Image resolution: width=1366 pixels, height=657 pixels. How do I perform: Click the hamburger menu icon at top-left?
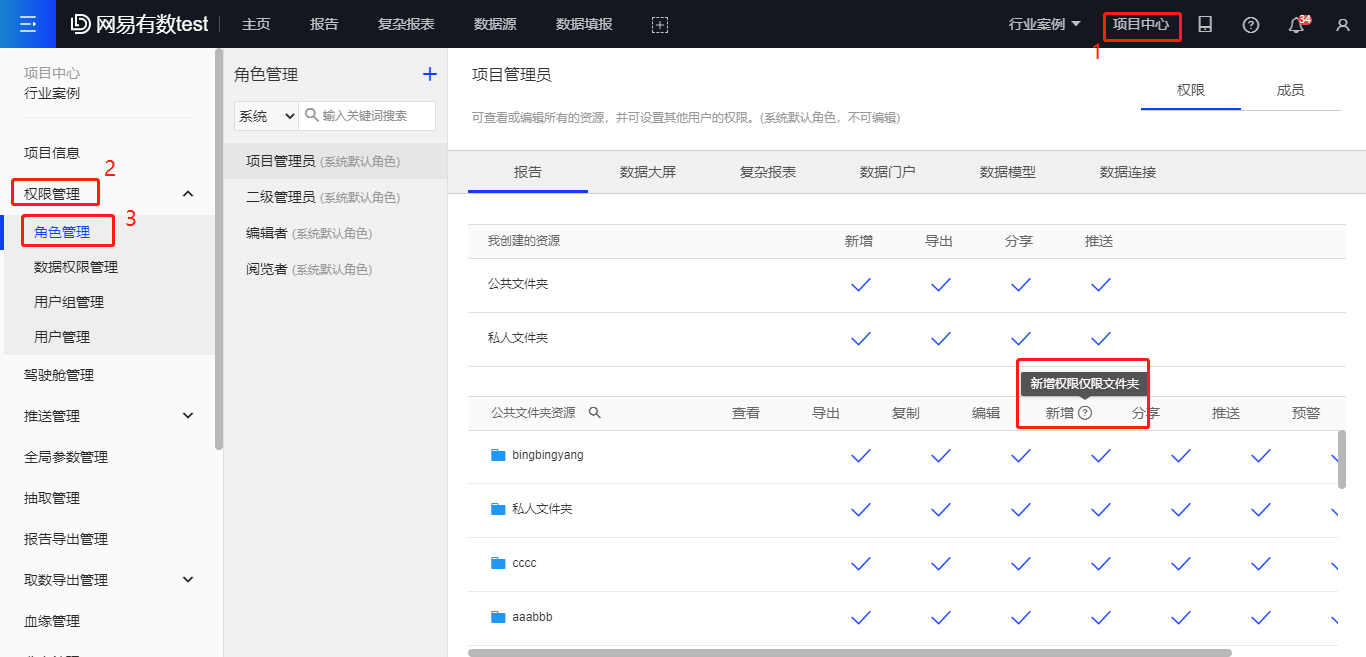pos(28,24)
